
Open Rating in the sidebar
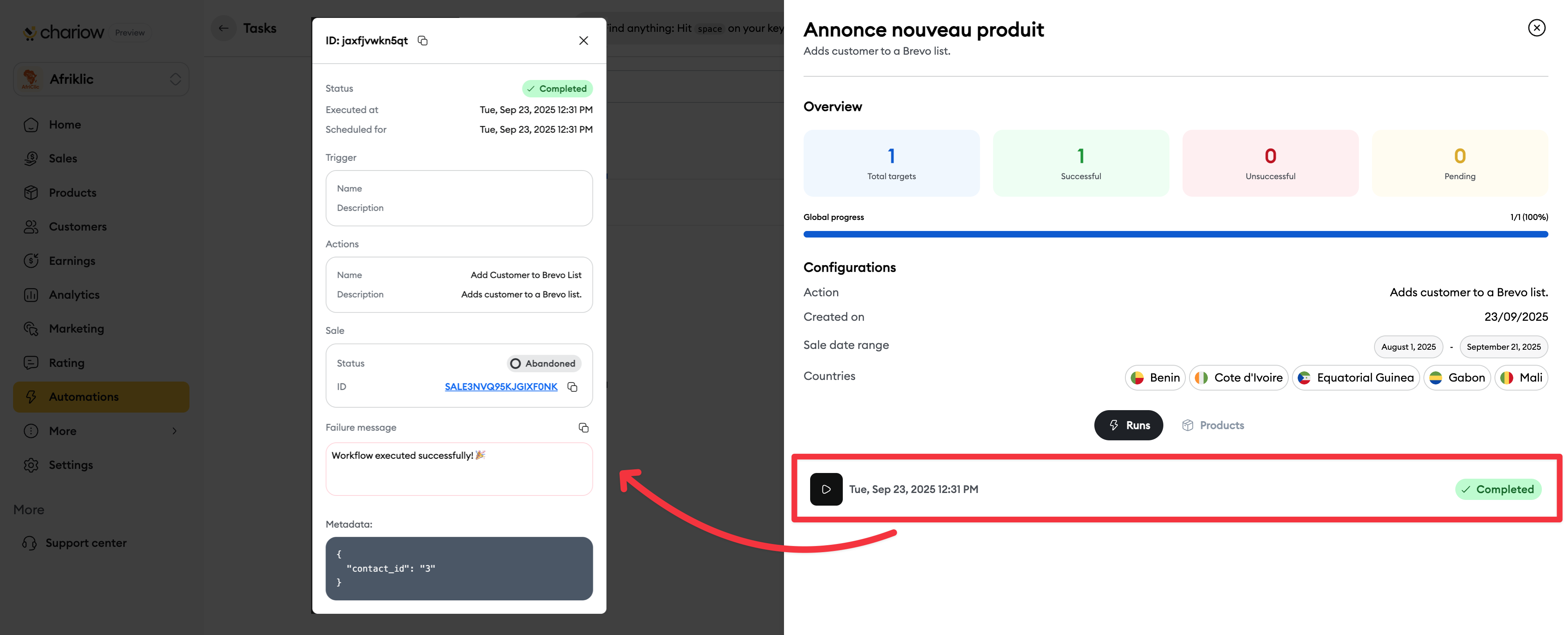tap(101, 363)
